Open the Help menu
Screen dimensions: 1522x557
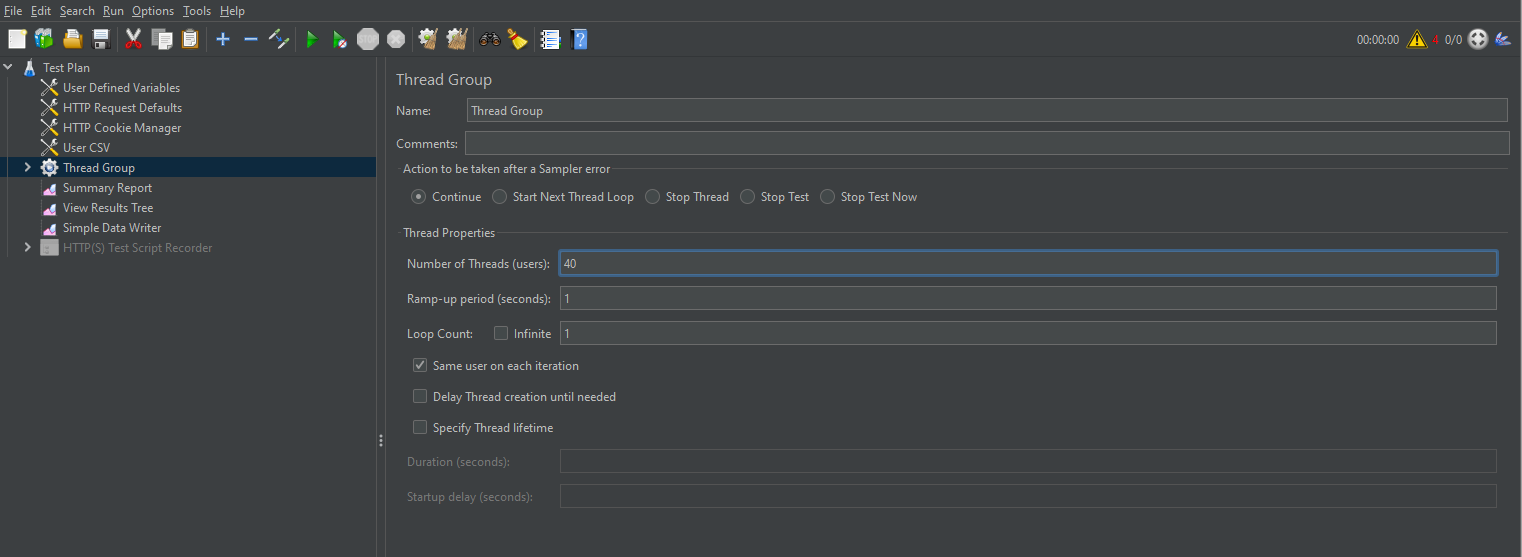coord(232,11)
